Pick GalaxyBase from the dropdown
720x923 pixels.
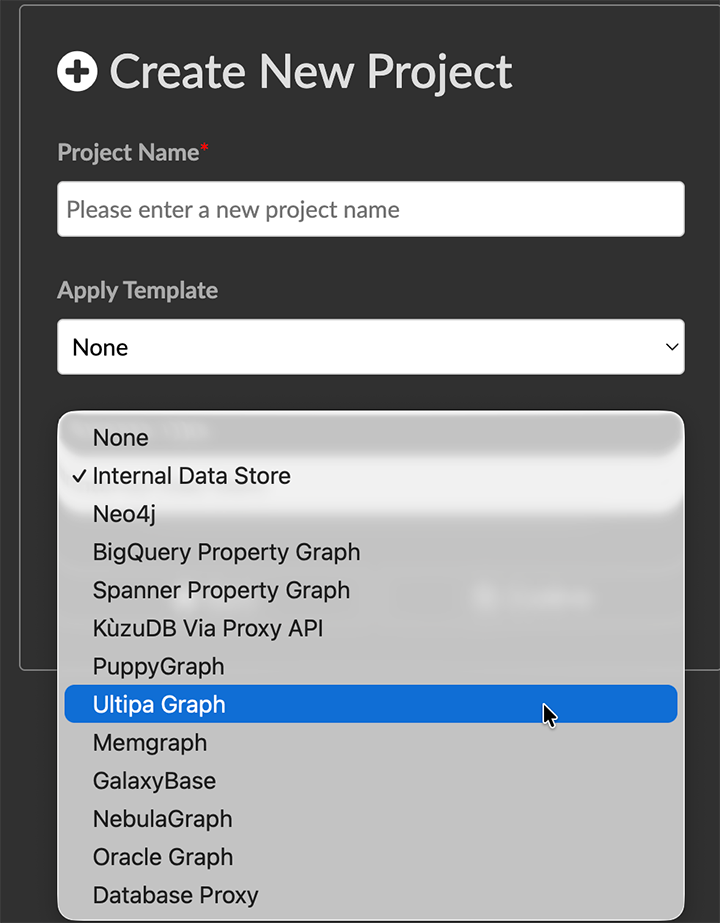pos(154,780)
